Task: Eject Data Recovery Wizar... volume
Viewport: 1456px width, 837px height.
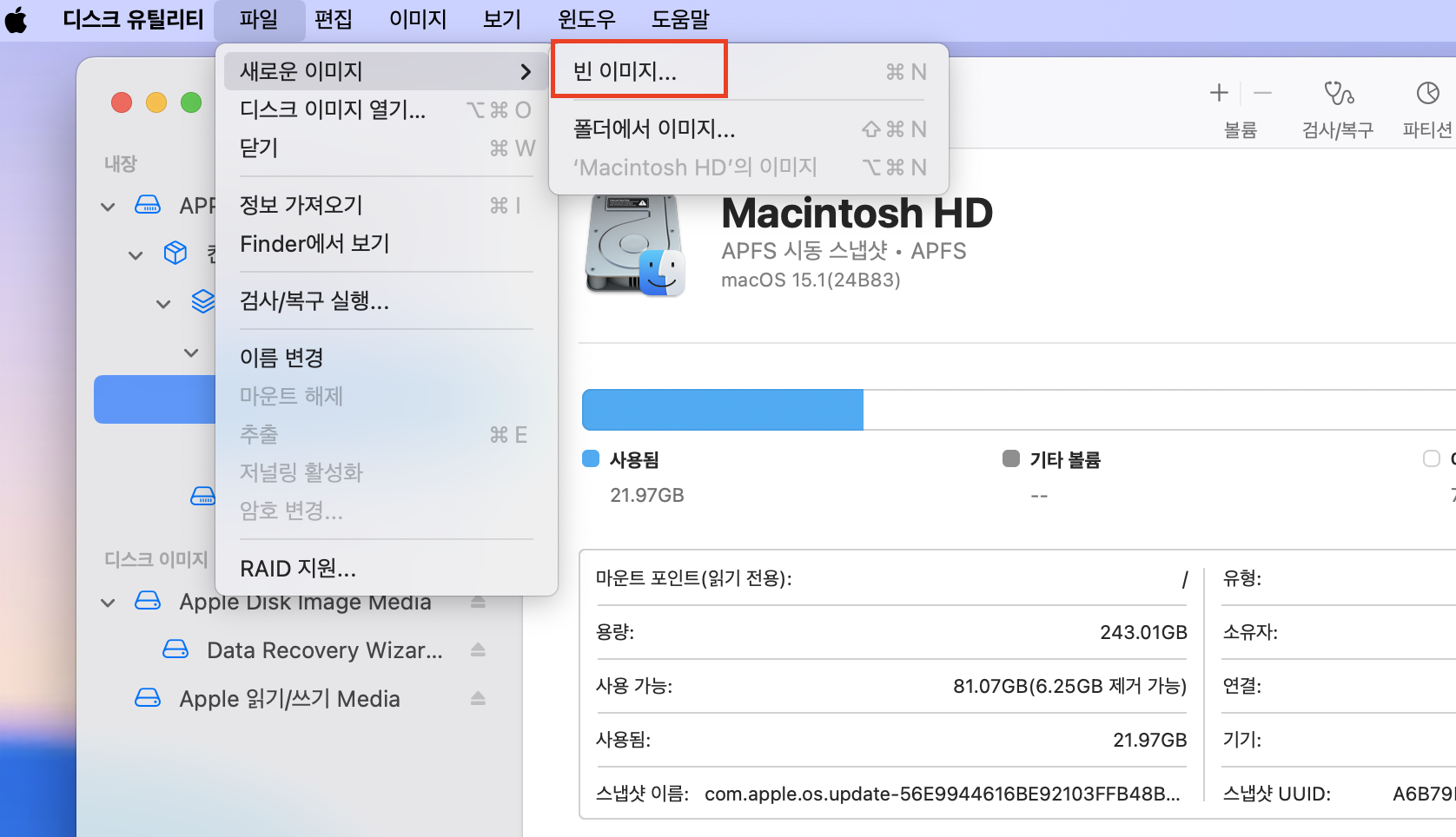Action: pyautogui.click(x=478, y=650)
